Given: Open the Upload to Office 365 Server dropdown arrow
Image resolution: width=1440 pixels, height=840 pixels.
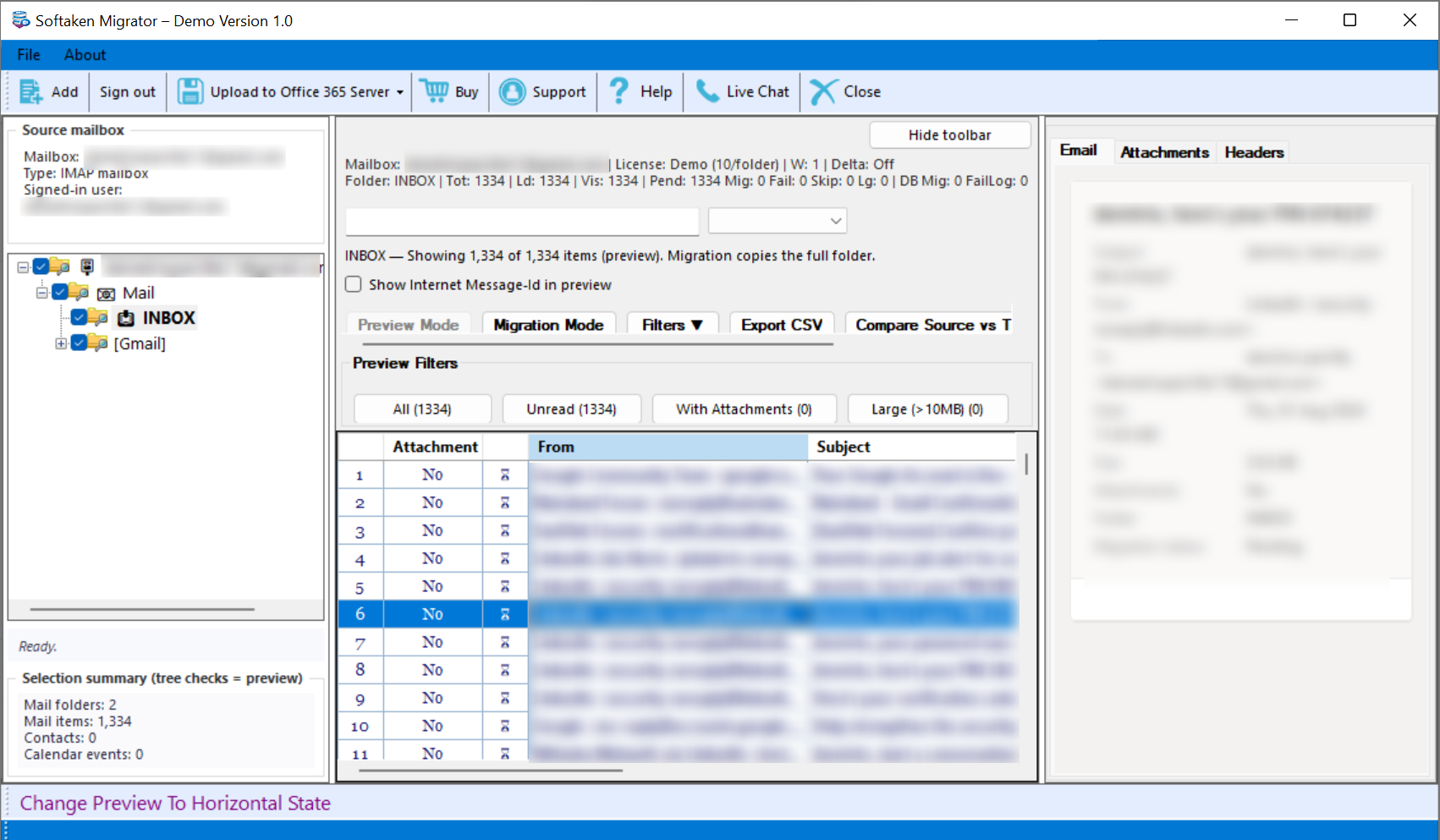Looking at the screenshot, I should pyautogui.click(x=400, y=92).
